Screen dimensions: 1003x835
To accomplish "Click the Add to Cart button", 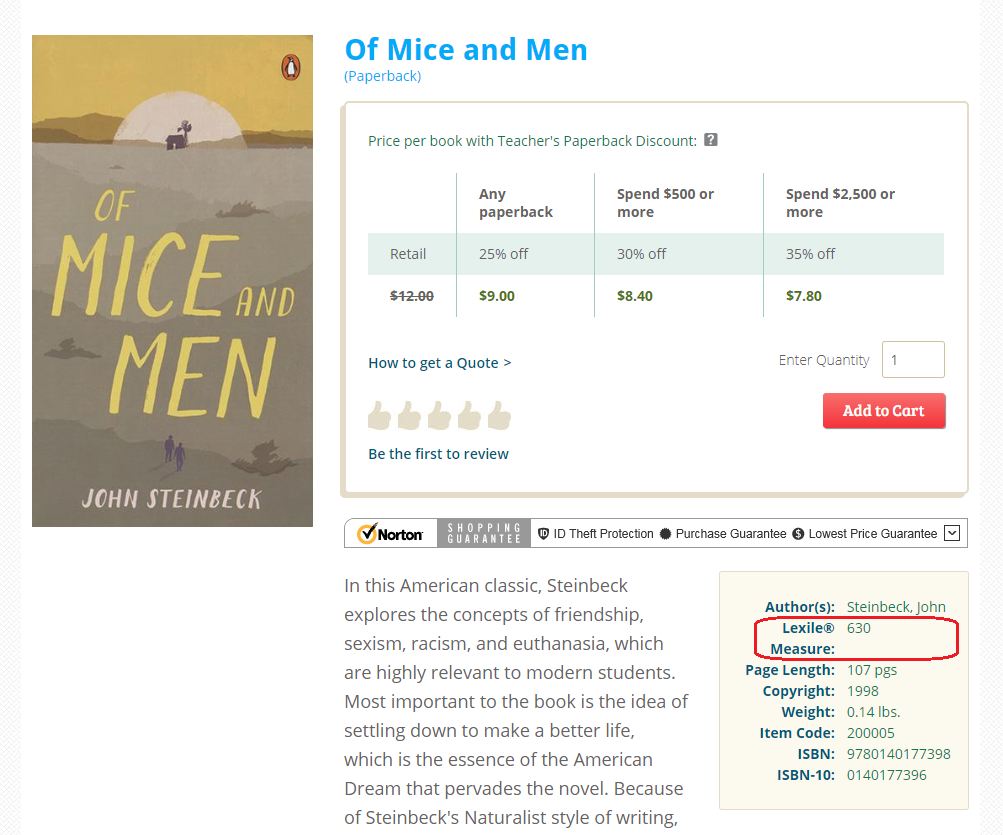I will 884,411.
